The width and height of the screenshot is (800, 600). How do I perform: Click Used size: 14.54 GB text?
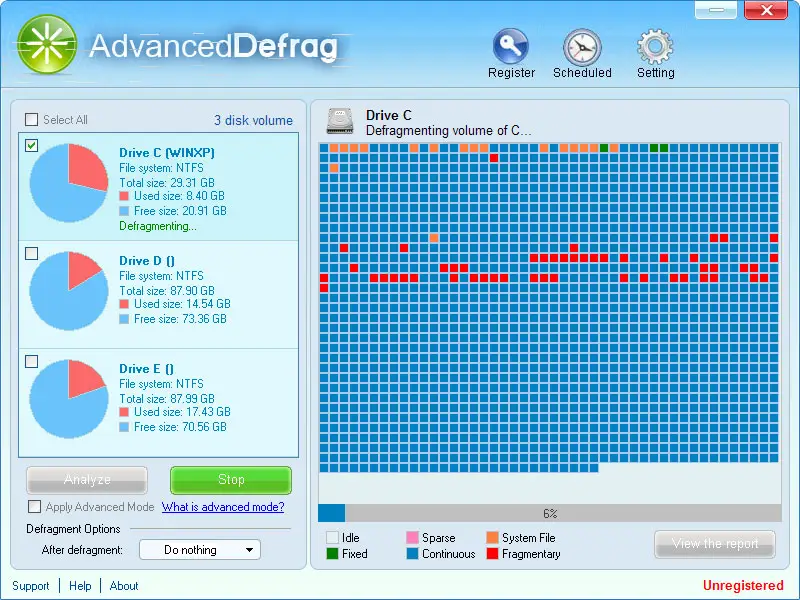182,304
